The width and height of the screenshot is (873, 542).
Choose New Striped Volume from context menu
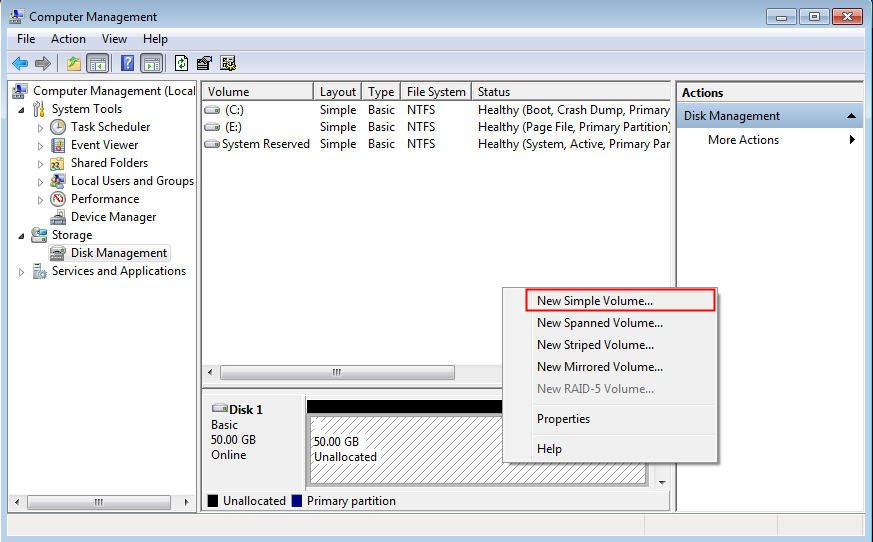click(x=610, y=345)
